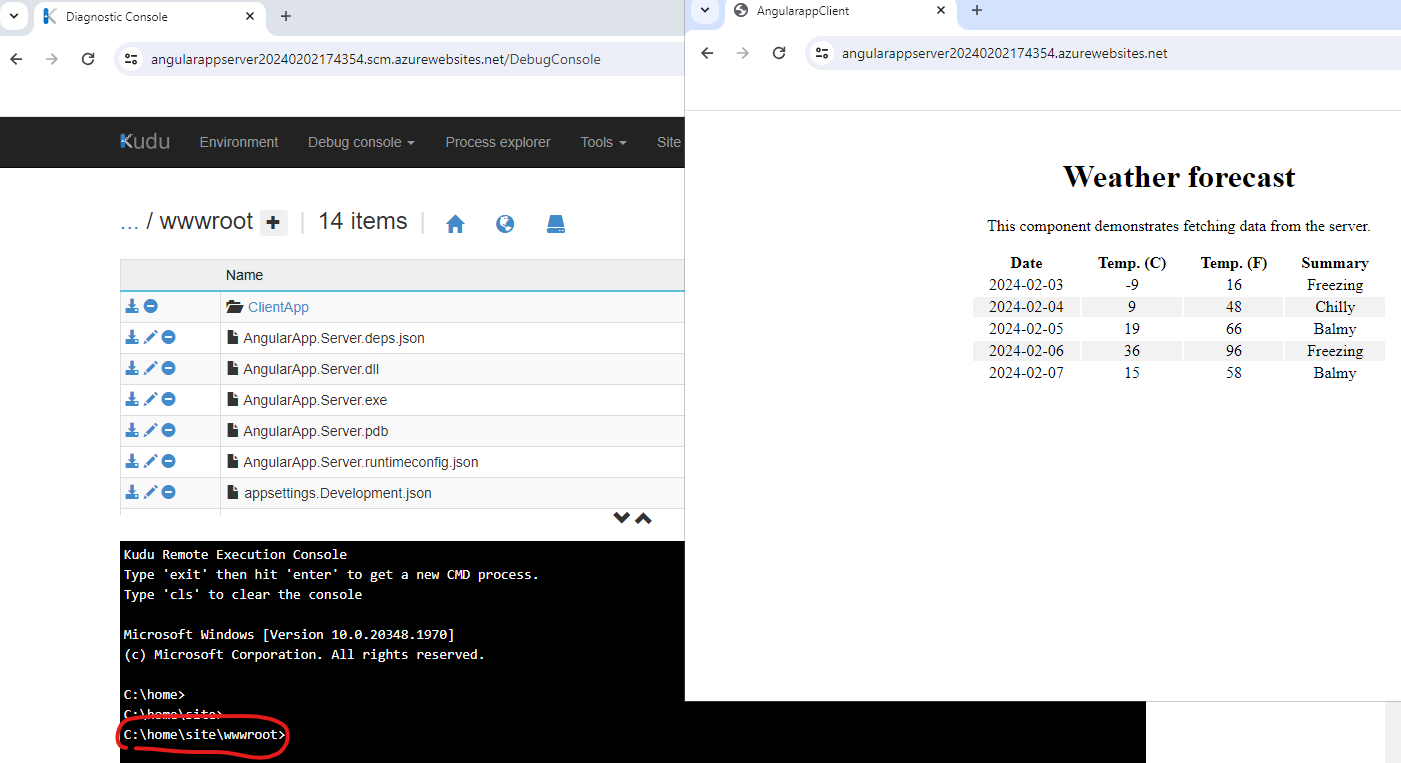The width and height of the screenshot is (1401, 763).
Task: Click the 2024-02-03 date cell
Action: 1026,285
